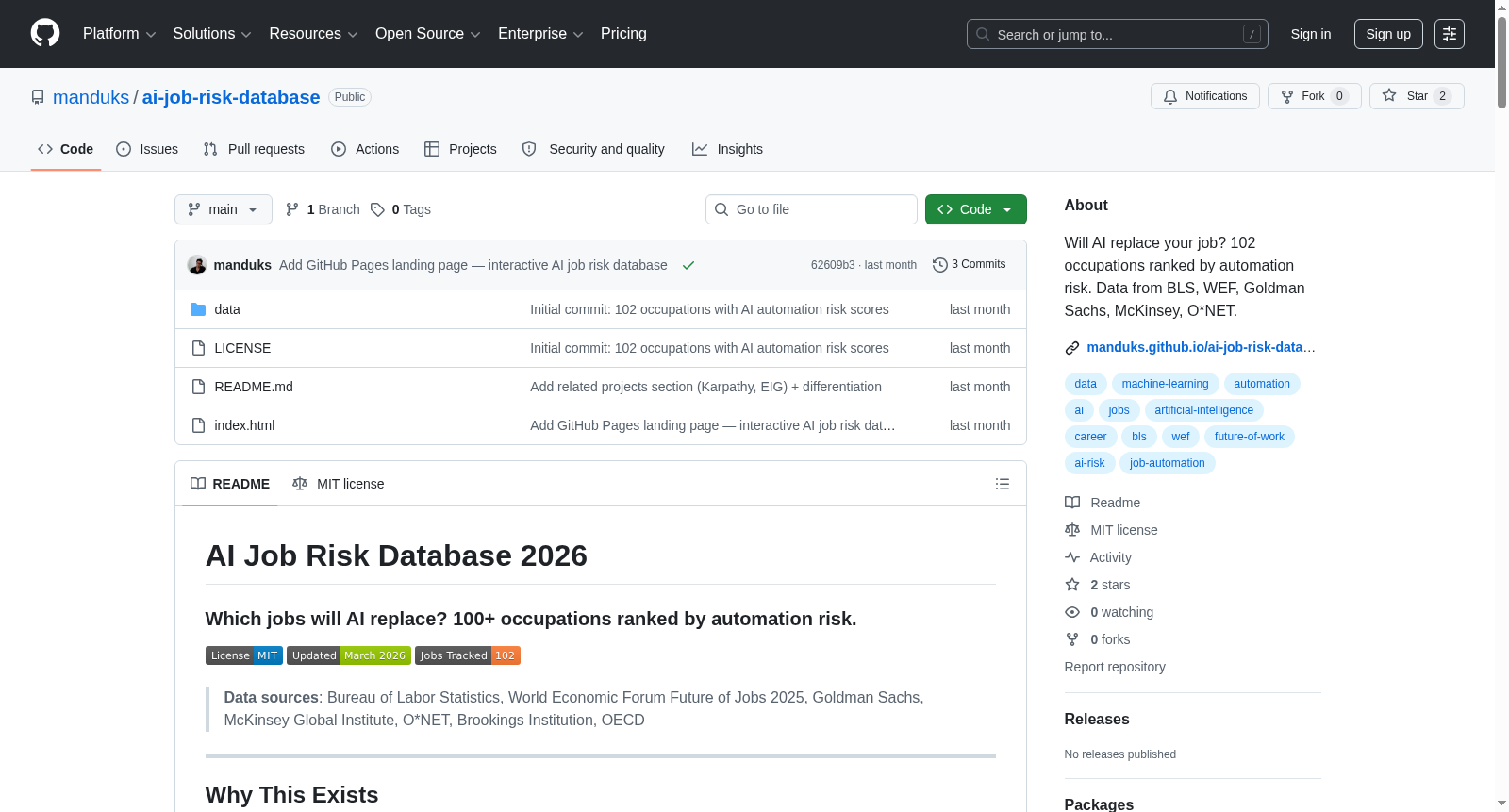Click the manduks avatar in the commit row
1509x812 pixels.
197,265
